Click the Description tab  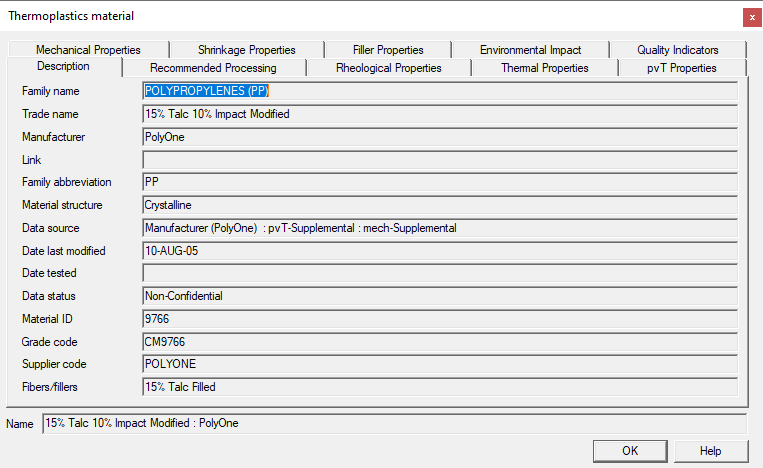tap(63, 67)
